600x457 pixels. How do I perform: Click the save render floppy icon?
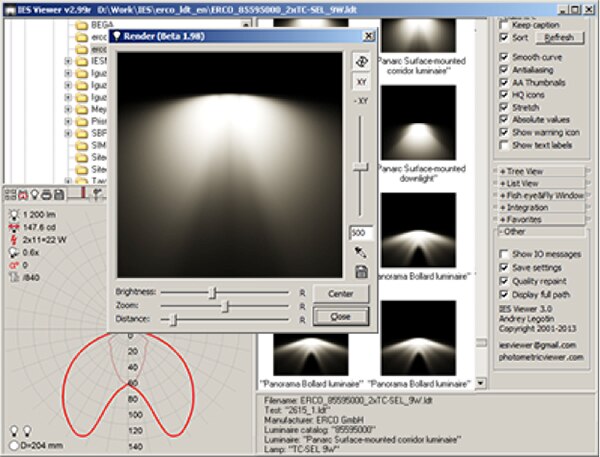362,272
